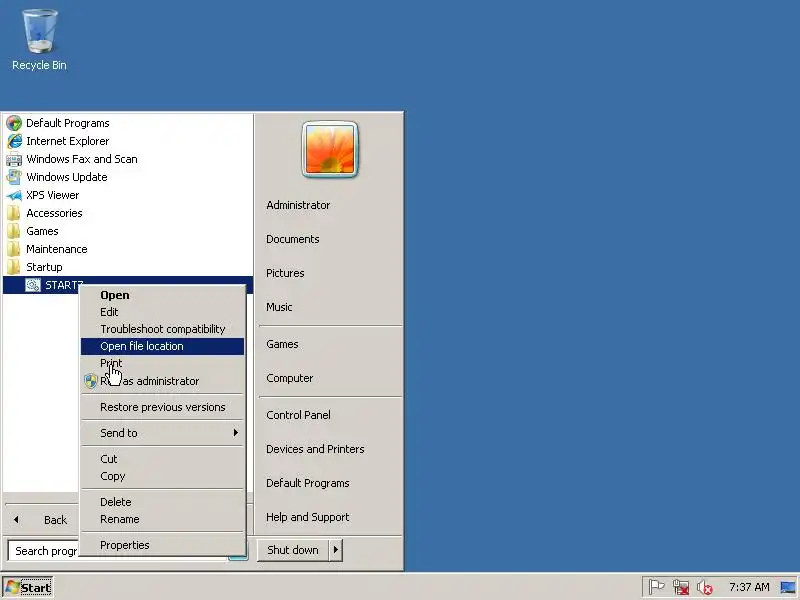Click the Windows Update entry text

(67, 177)
